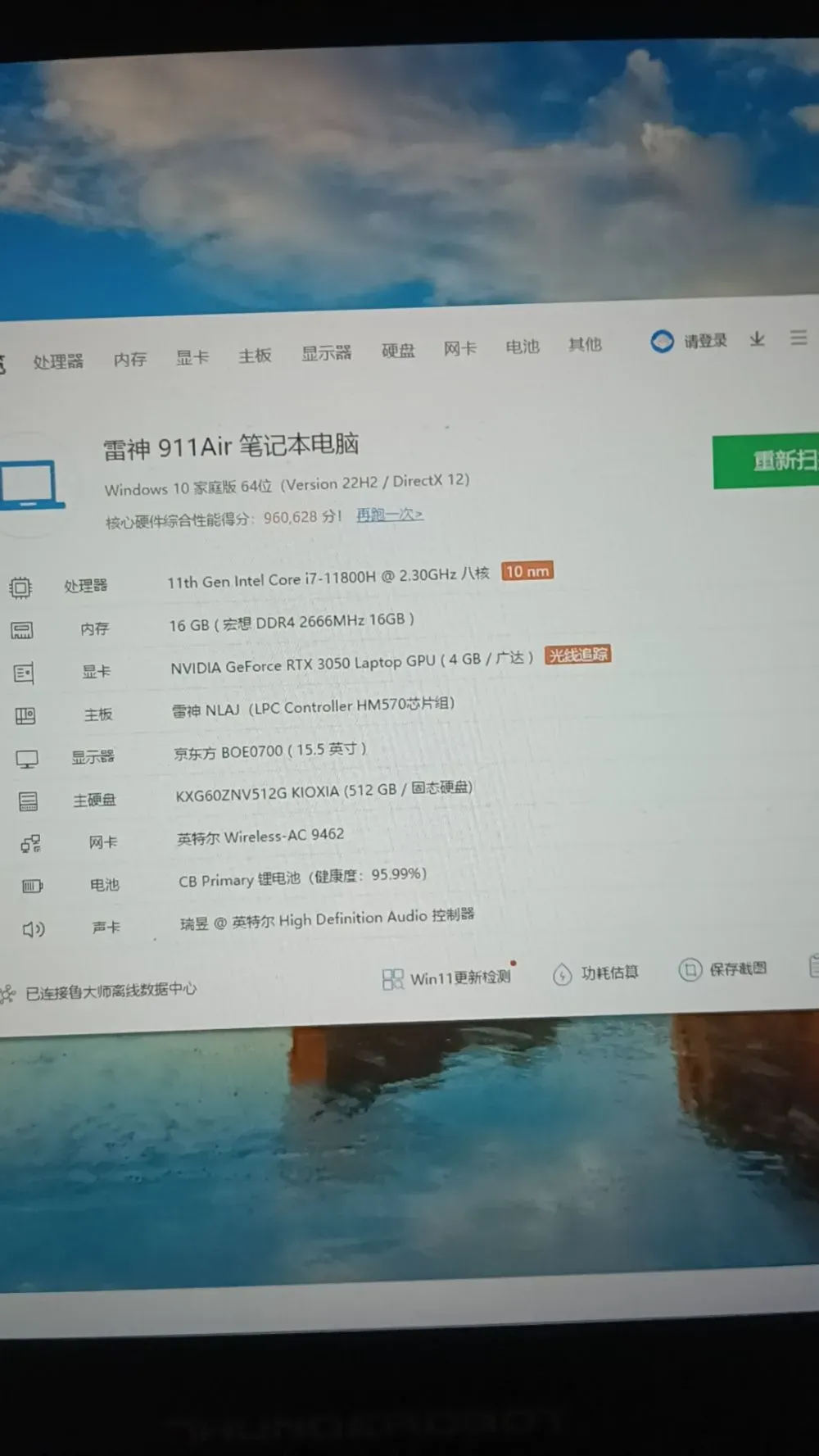819x1456 pixels.
Task: Click the 处理器 row label
Action: [x=86, y=585]
